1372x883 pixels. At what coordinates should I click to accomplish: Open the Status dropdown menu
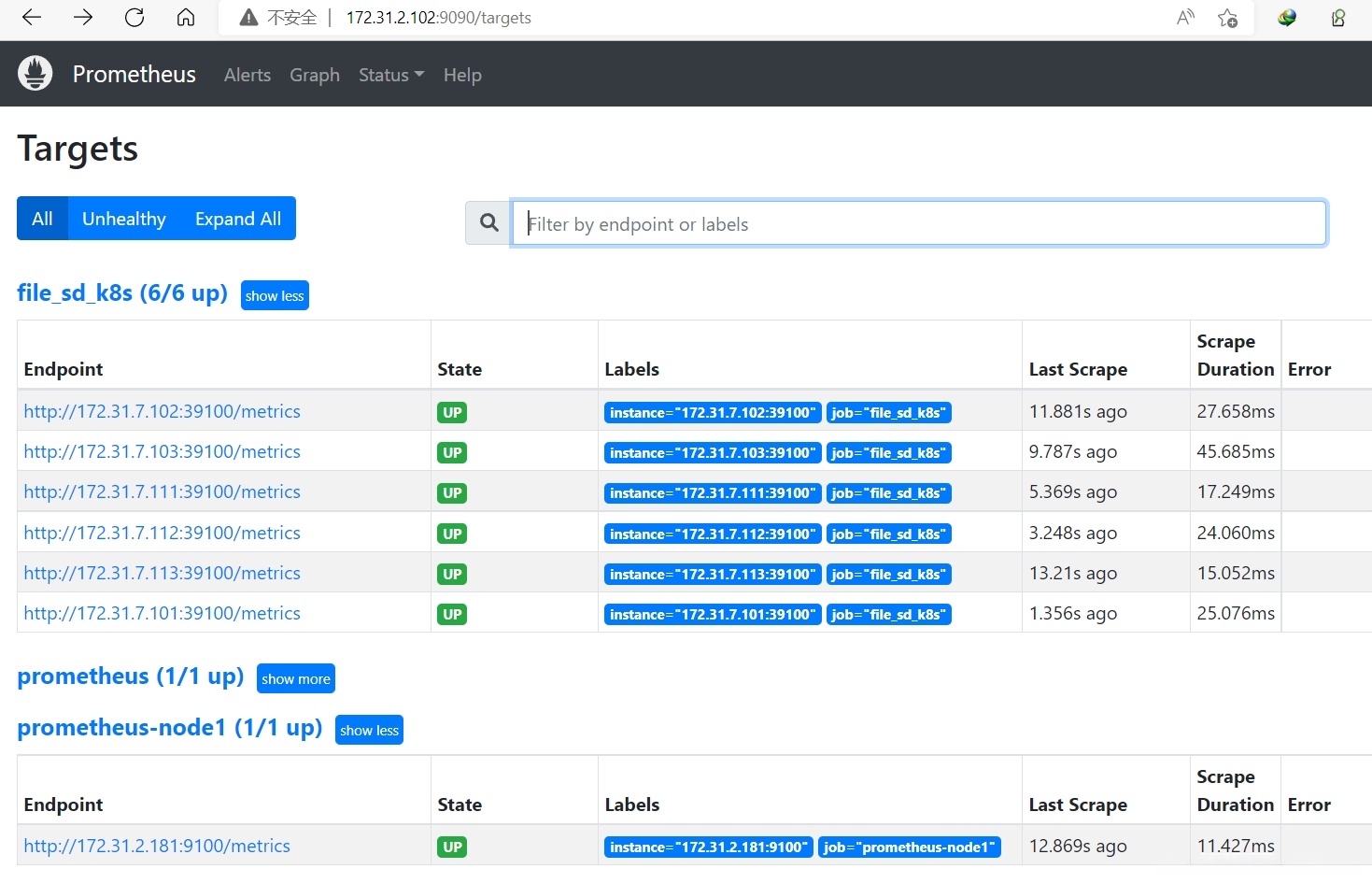(x=390, y=75)
